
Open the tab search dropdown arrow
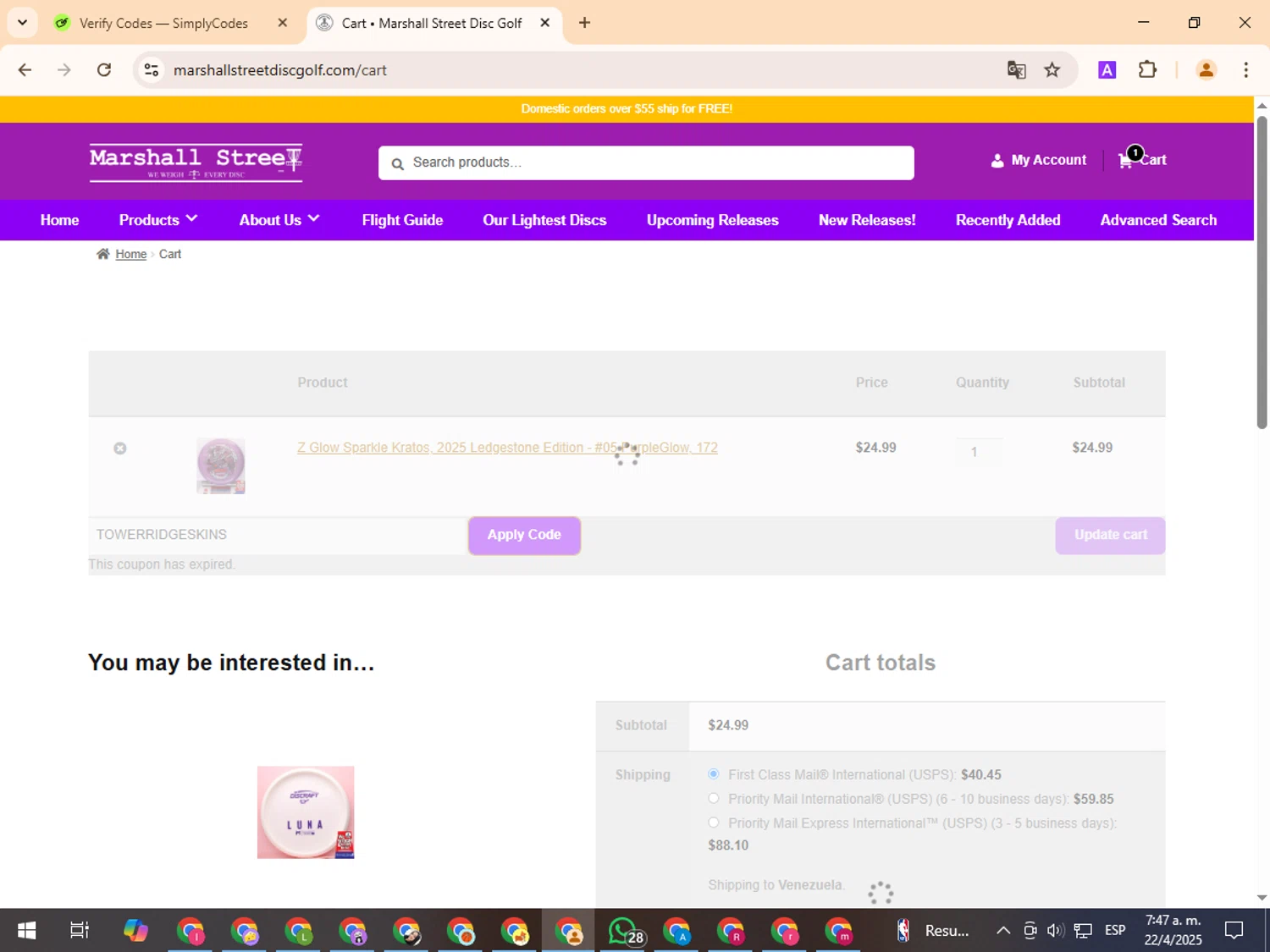(22, 23)
